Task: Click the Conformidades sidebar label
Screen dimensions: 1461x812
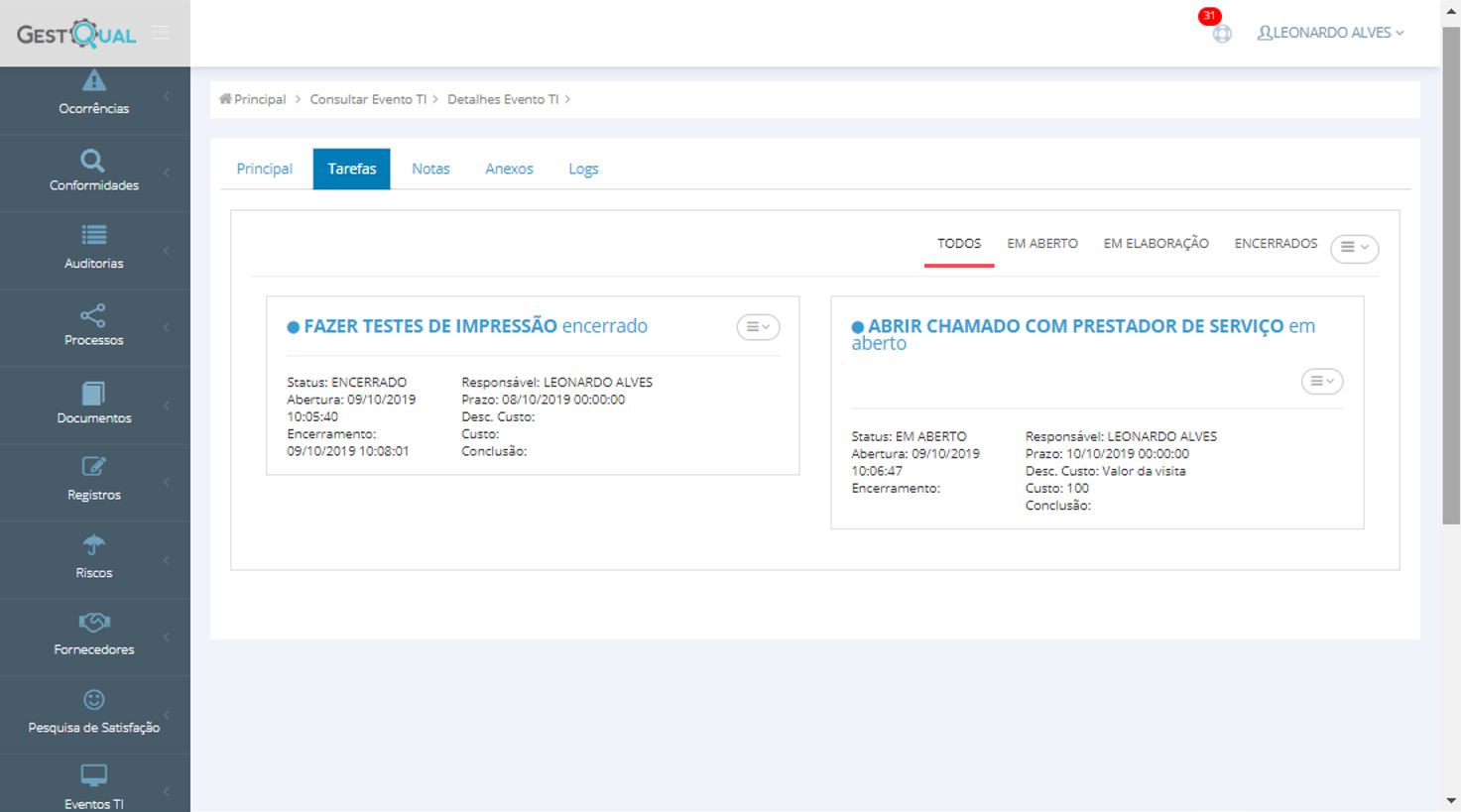Action: click(x=94, y=185)
